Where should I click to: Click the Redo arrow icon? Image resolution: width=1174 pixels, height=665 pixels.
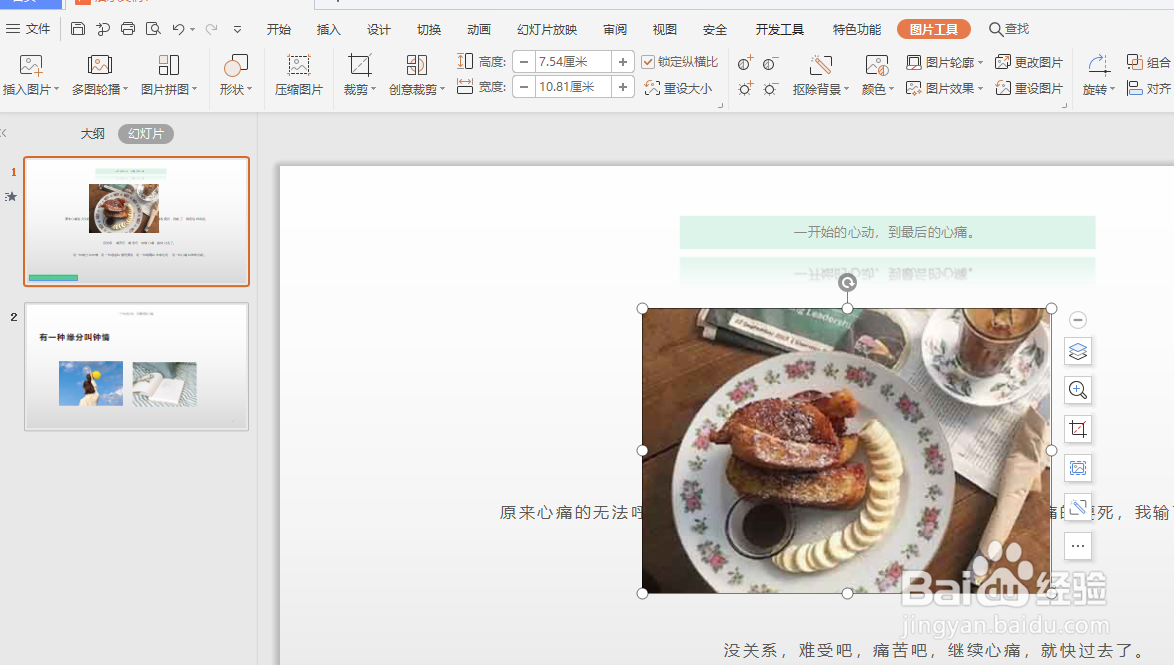tap(212, 29)
